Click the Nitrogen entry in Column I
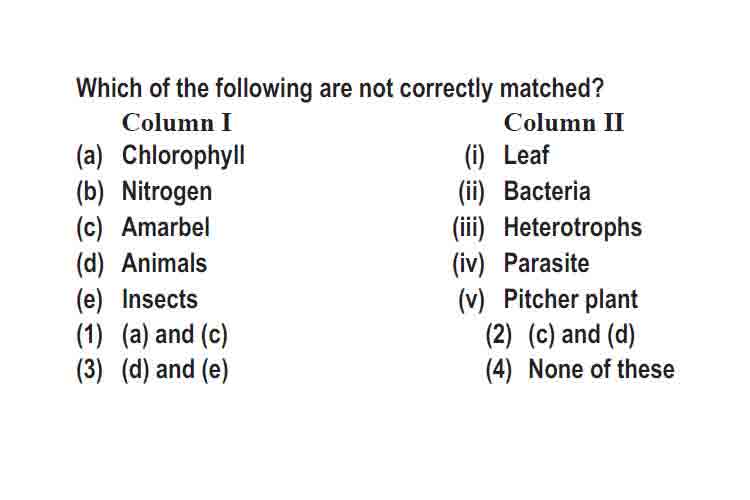This screenshot has width=750, height=500. tap(167, 192)
